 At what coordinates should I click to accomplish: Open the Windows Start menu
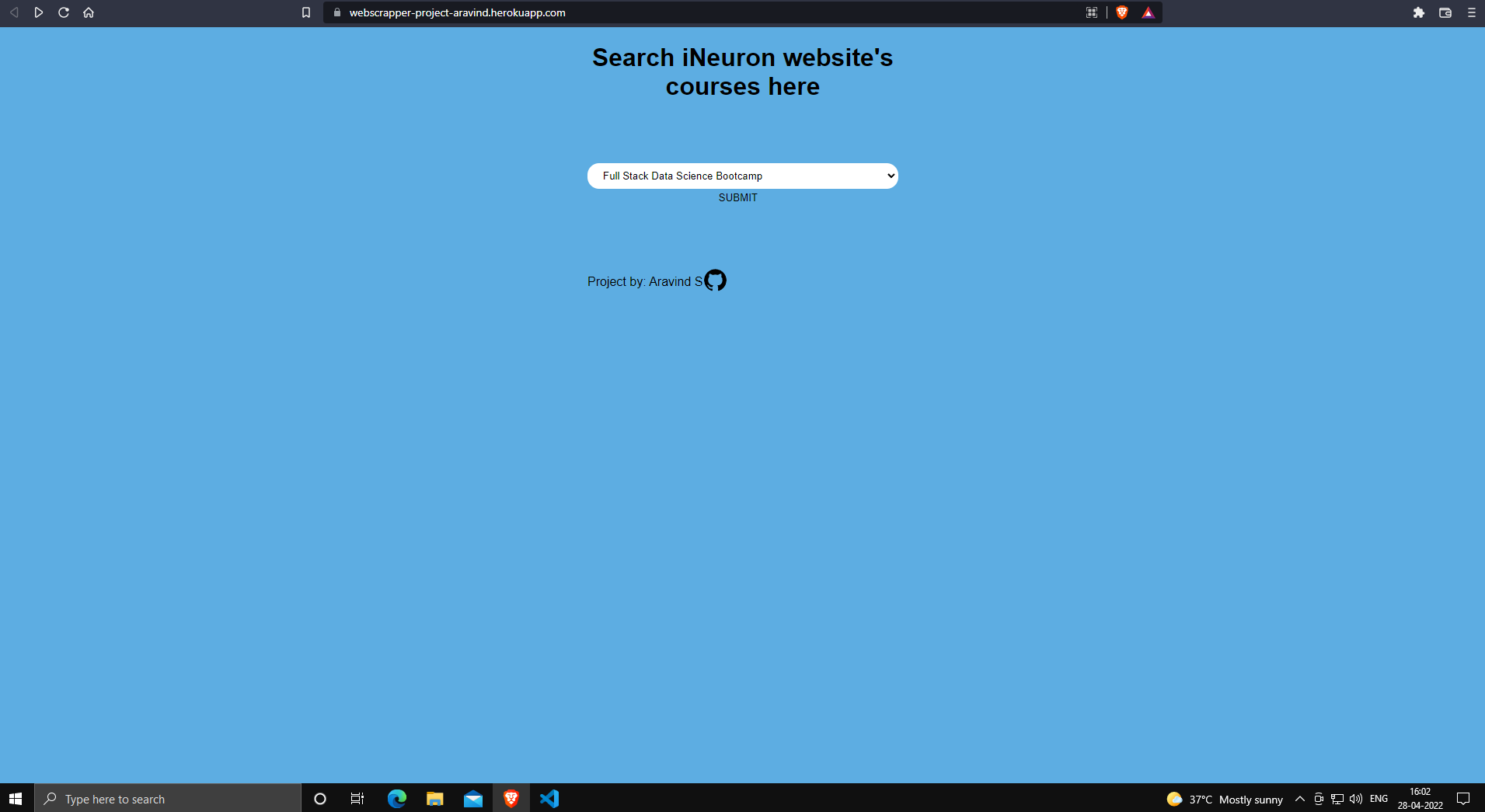coord(16,799)
